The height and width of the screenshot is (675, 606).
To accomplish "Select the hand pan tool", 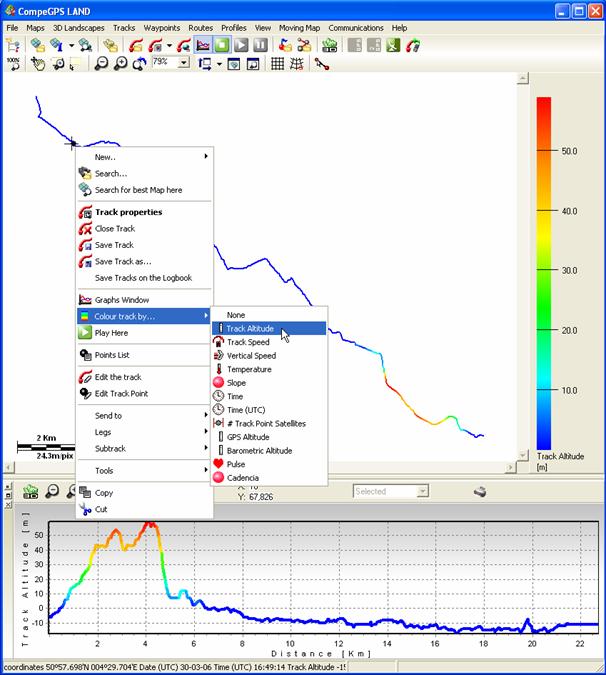I will tap(38, 64).
